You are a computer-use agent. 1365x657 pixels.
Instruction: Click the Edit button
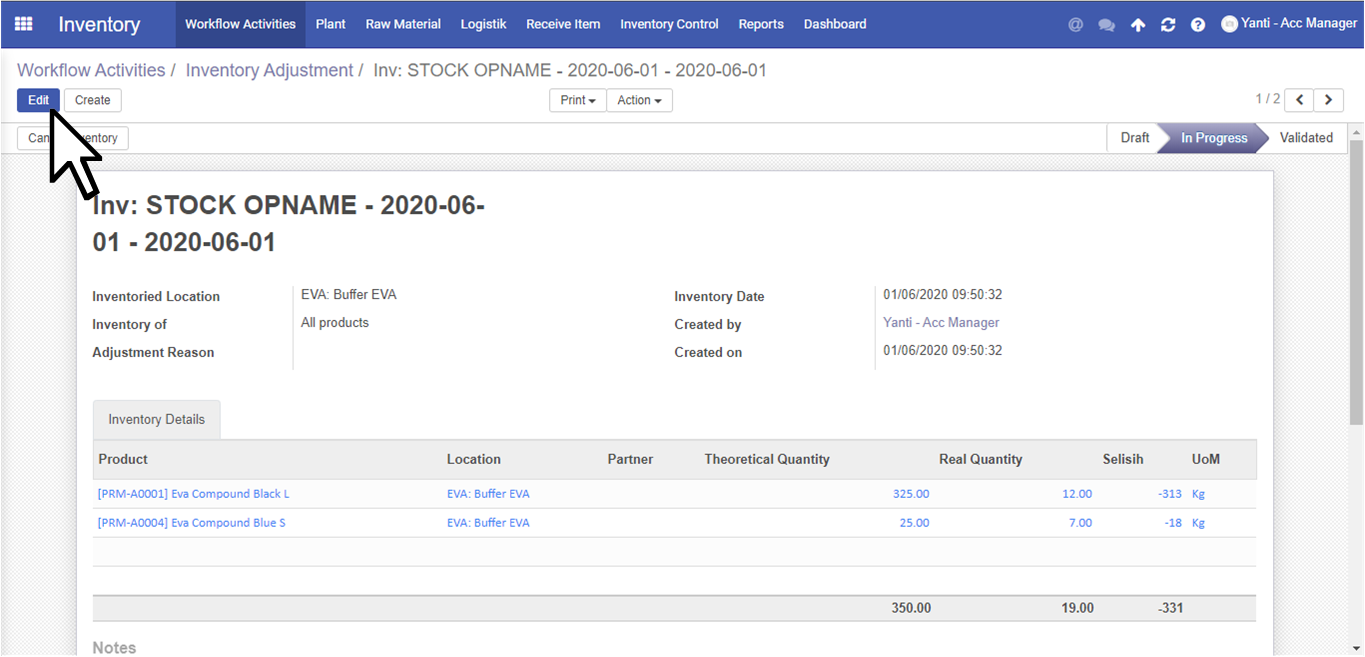38,100
